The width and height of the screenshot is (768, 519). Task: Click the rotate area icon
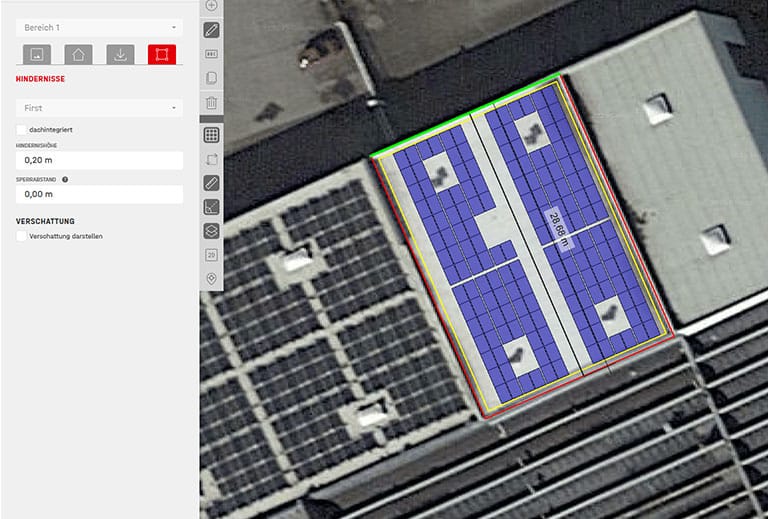click(x=211, y=159)
